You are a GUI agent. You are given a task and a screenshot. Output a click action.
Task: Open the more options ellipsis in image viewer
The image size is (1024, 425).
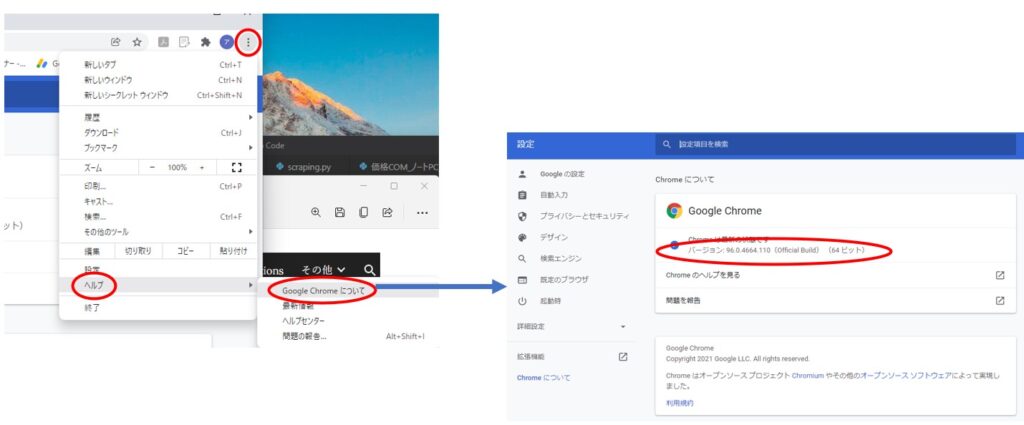423,213
